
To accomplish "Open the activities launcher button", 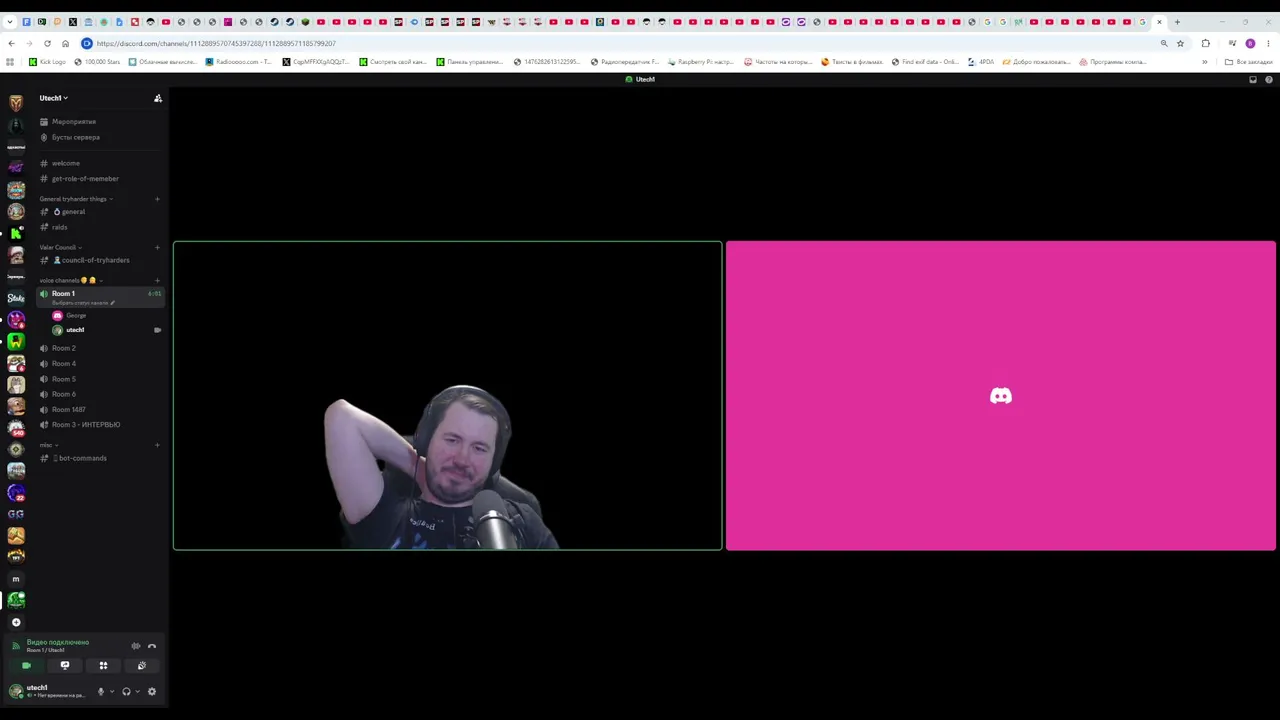I will tap(103, 666).
